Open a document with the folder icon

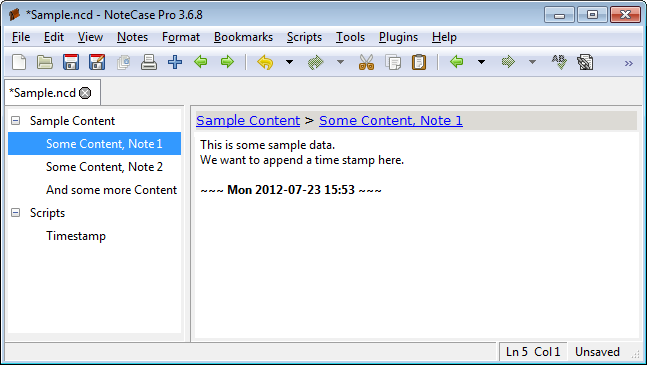coord(45,62)
